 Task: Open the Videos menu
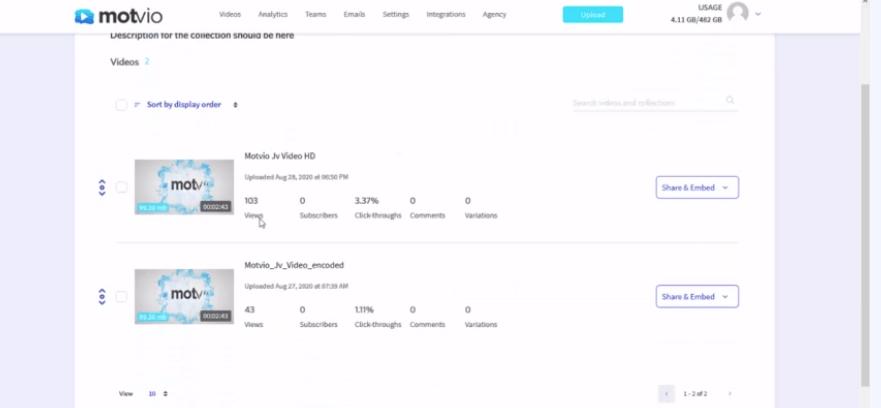click(230, 15)
